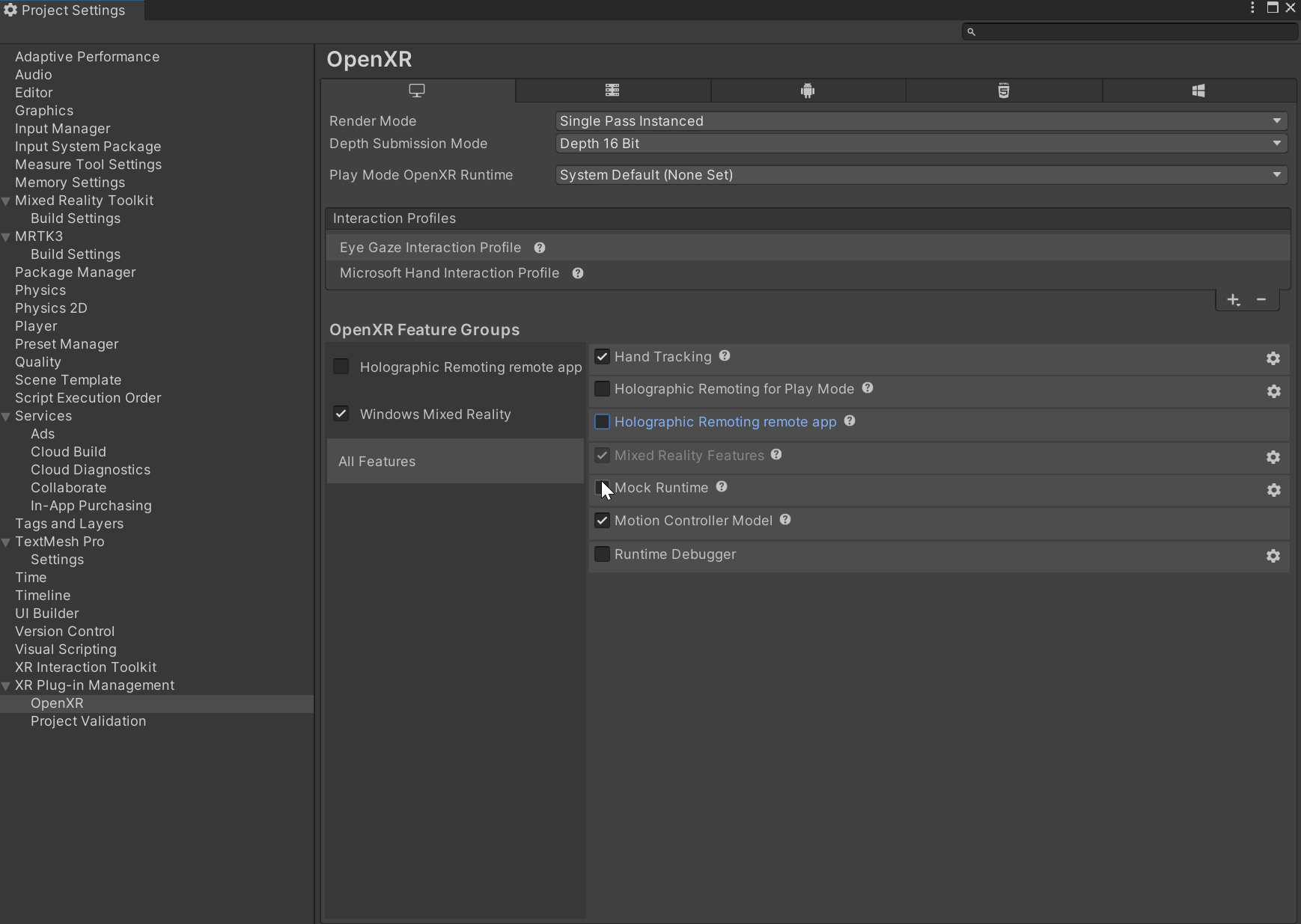Enable Holographic Remoting for Play Mode
The height and width of the screenshot is (924, 1301).
[603, 388]
